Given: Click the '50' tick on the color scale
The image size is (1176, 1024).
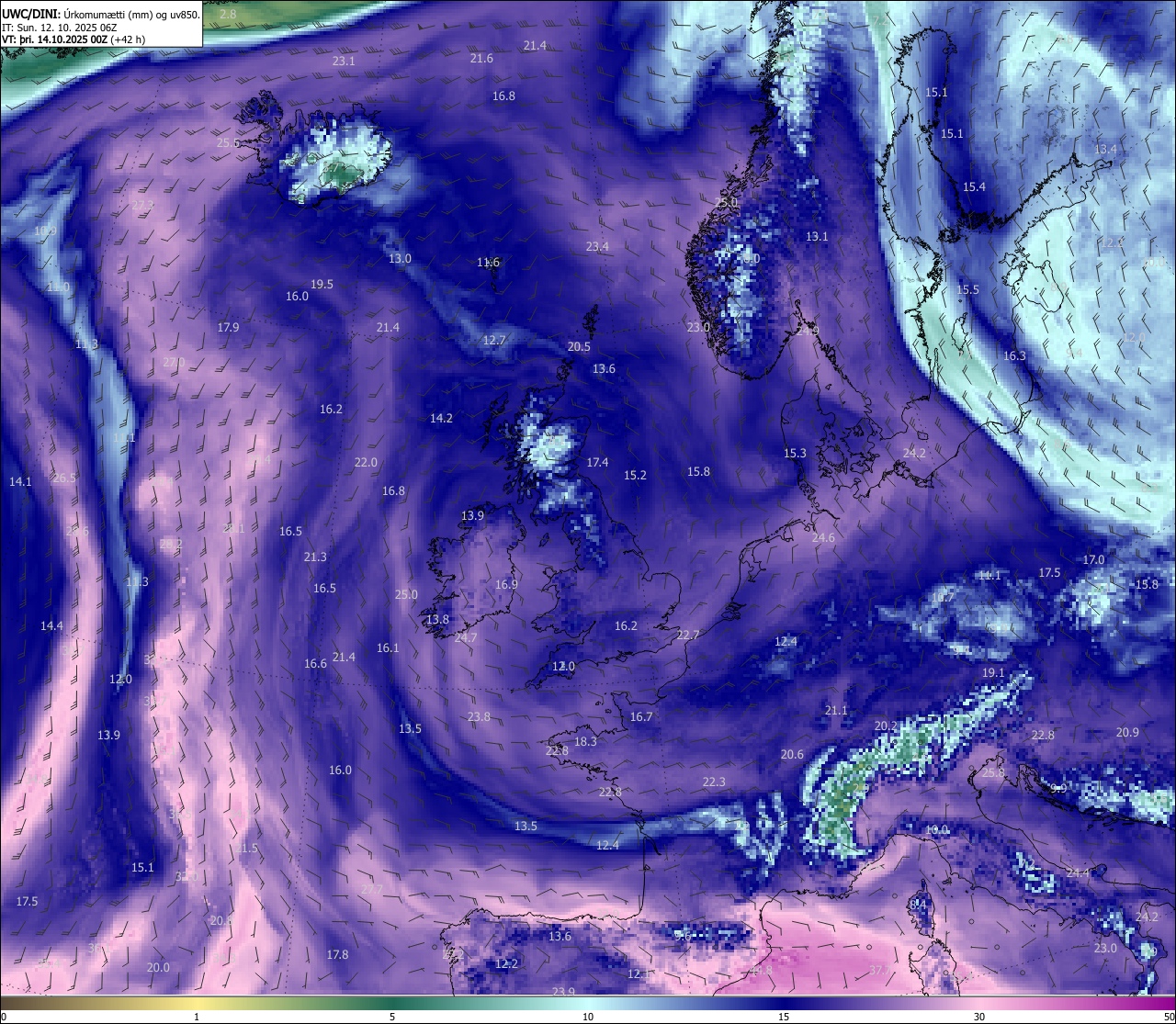Looking at the screenshot, I should [x=1169, y=1017].
